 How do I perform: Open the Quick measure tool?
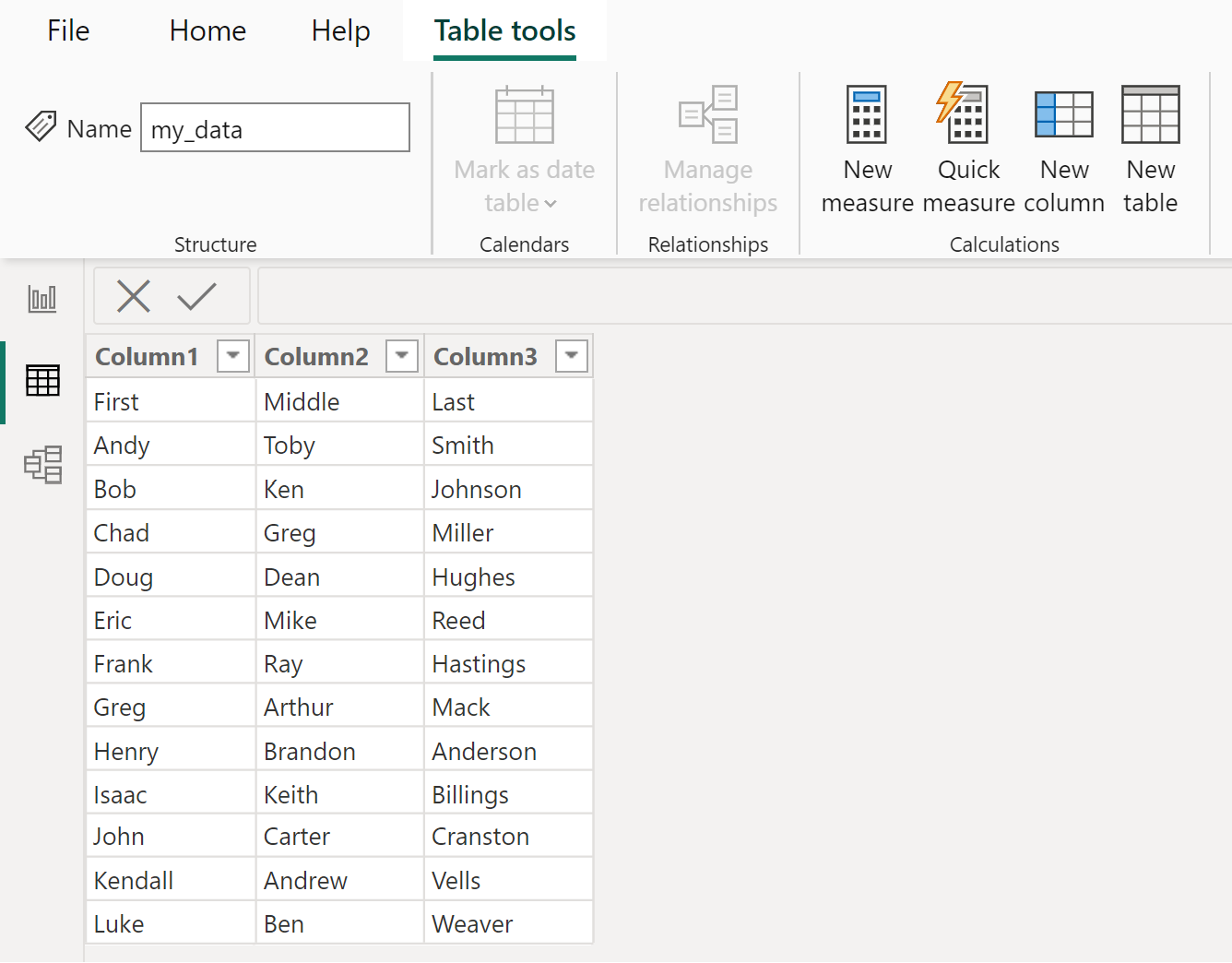(967, 148)
